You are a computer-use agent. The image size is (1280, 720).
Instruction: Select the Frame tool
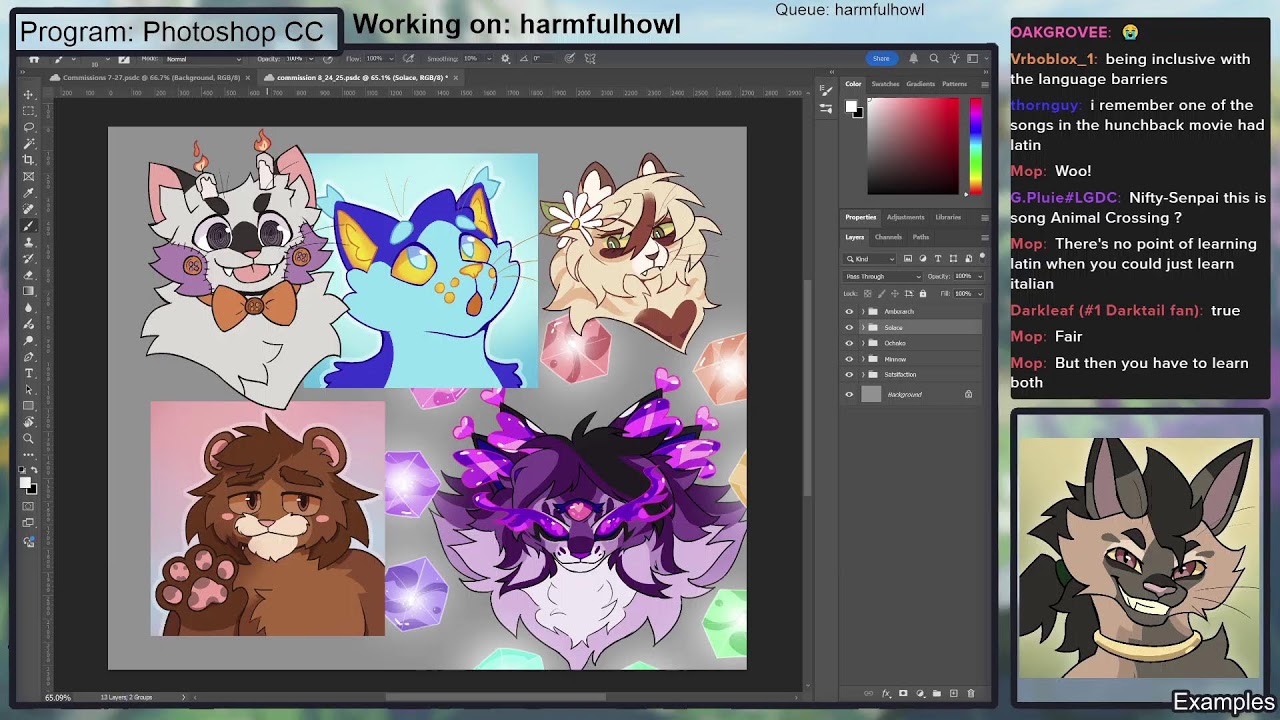[28, 176]
